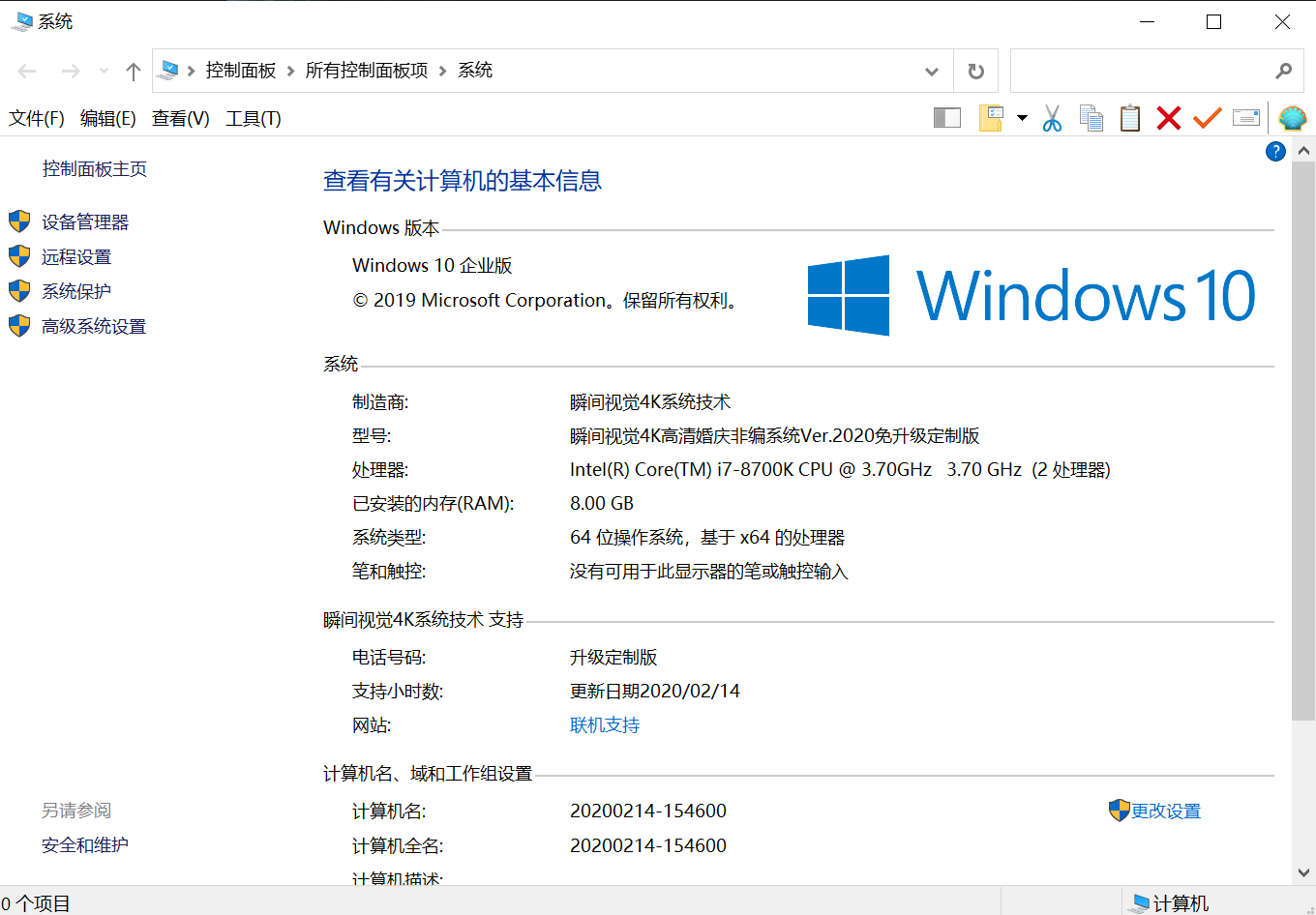Expand the folder options dropdown arrow
The image size is (1316, 915).
tap(1022, 118)
